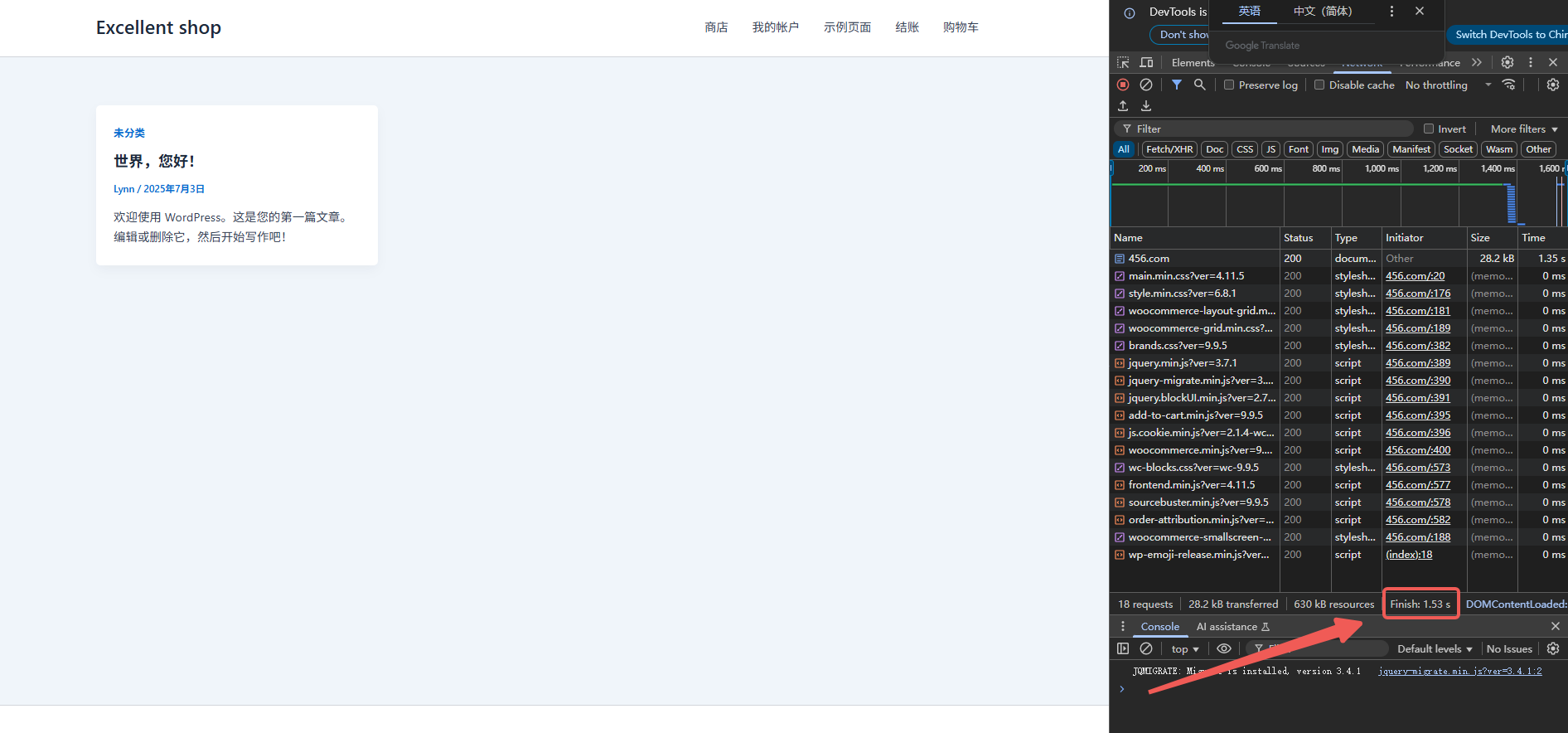This screenshot has height=733, width=1568.
Task: Enable the Preserve log checkbox
Action: pos(1229,85)
